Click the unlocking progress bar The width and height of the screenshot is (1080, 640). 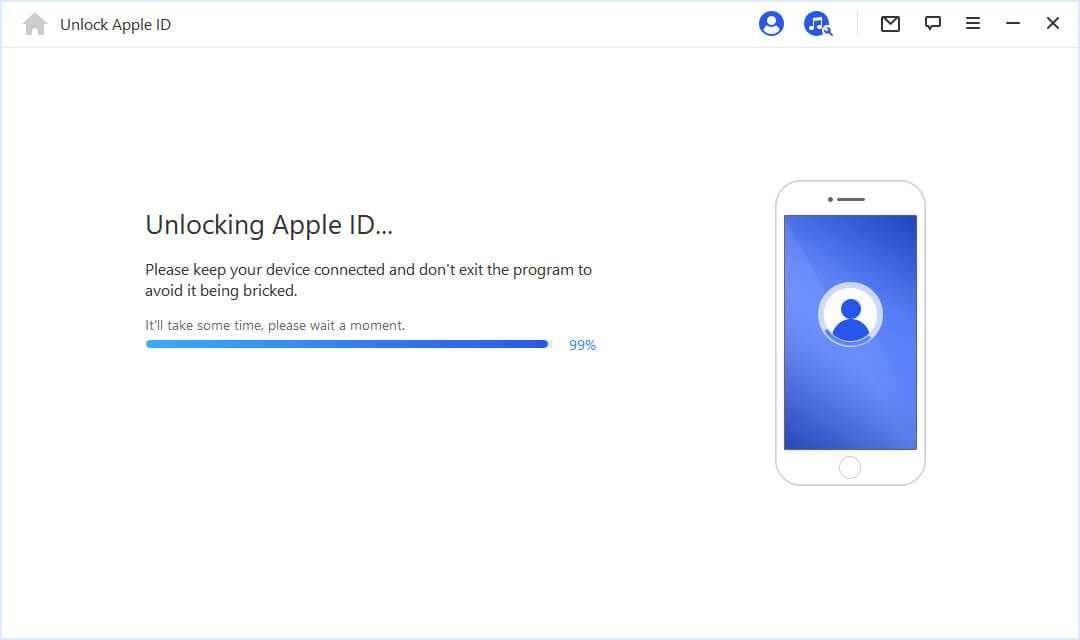pos(348,344)
